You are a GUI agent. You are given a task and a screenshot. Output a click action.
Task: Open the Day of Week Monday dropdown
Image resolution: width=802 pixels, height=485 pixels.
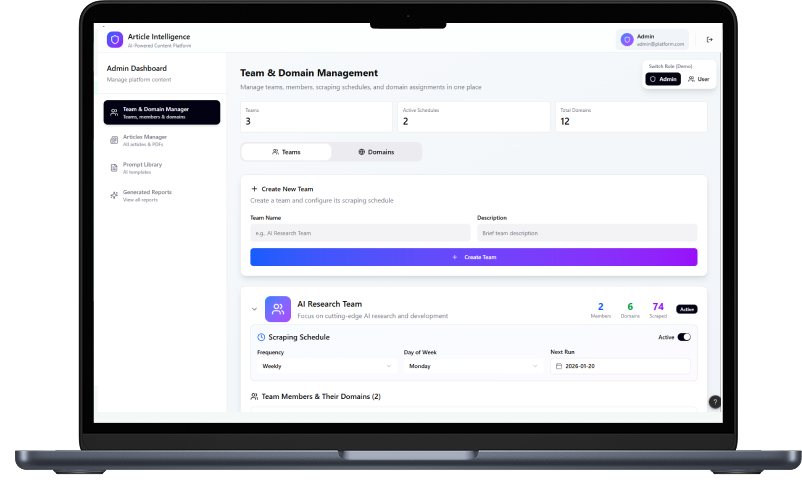pos(473,366)
